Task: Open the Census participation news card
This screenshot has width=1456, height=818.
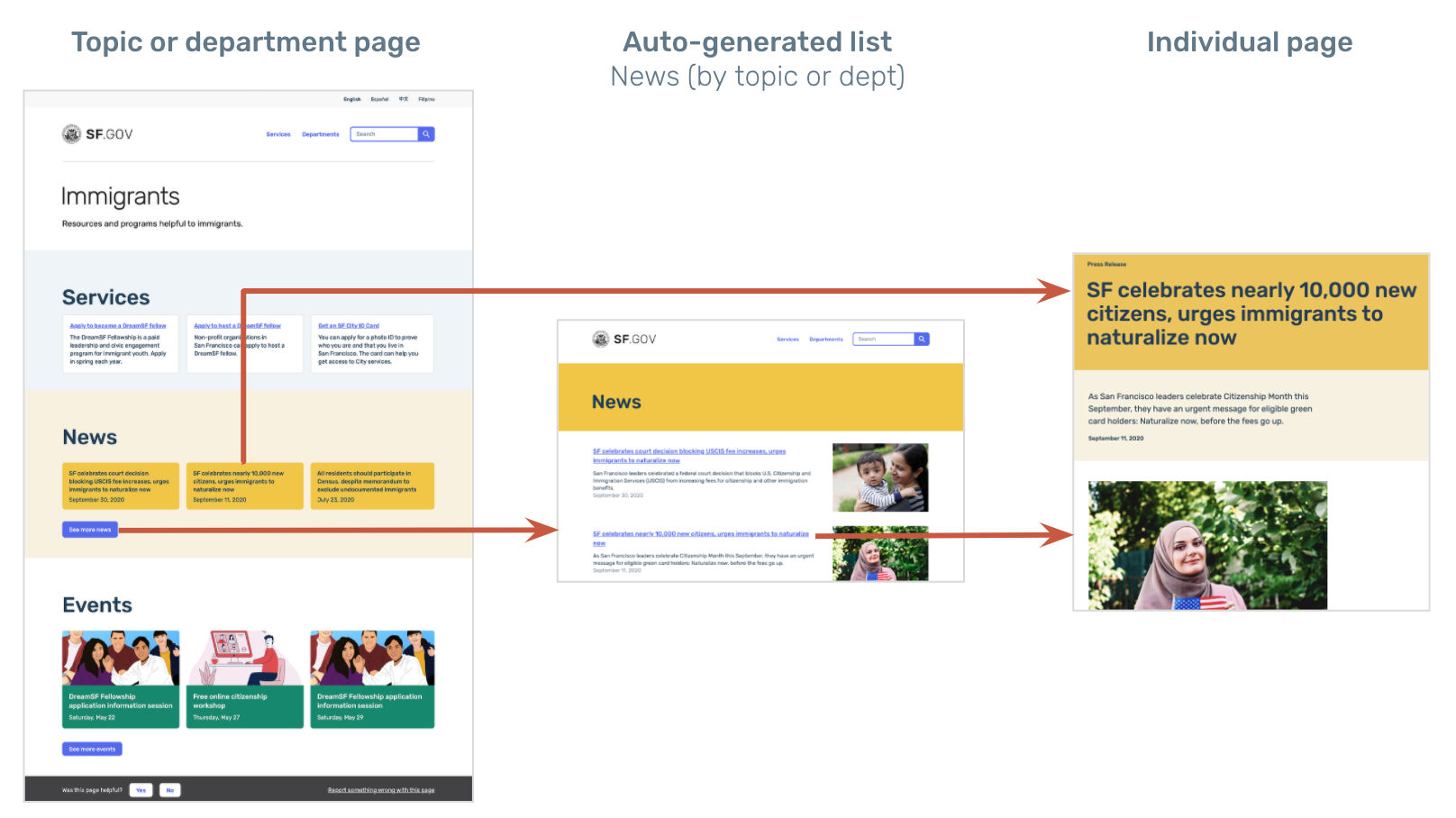Action: pyautogui.click(x=372, y=486)
